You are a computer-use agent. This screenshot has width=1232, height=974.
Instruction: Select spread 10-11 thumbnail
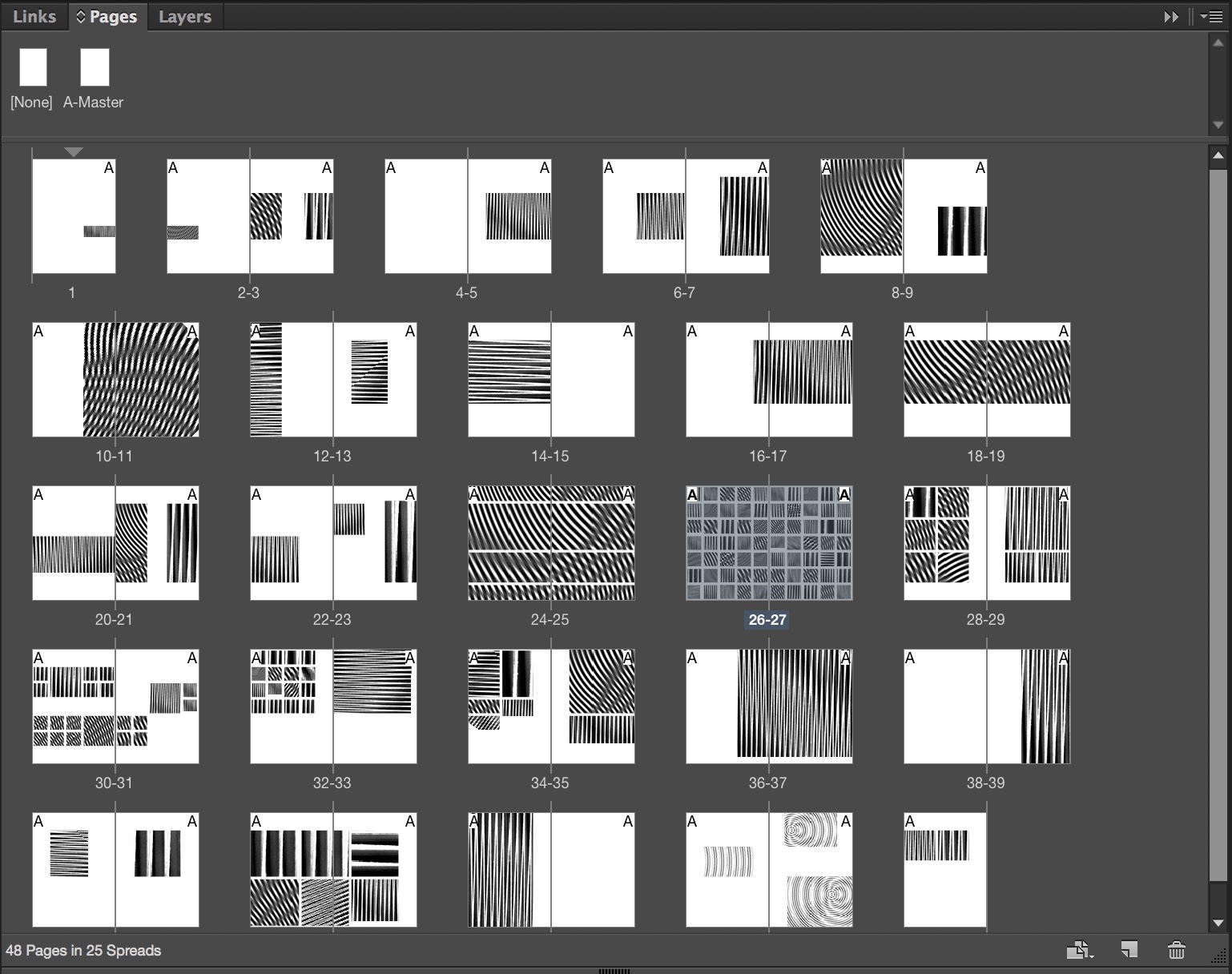click(x=115, y=380)
